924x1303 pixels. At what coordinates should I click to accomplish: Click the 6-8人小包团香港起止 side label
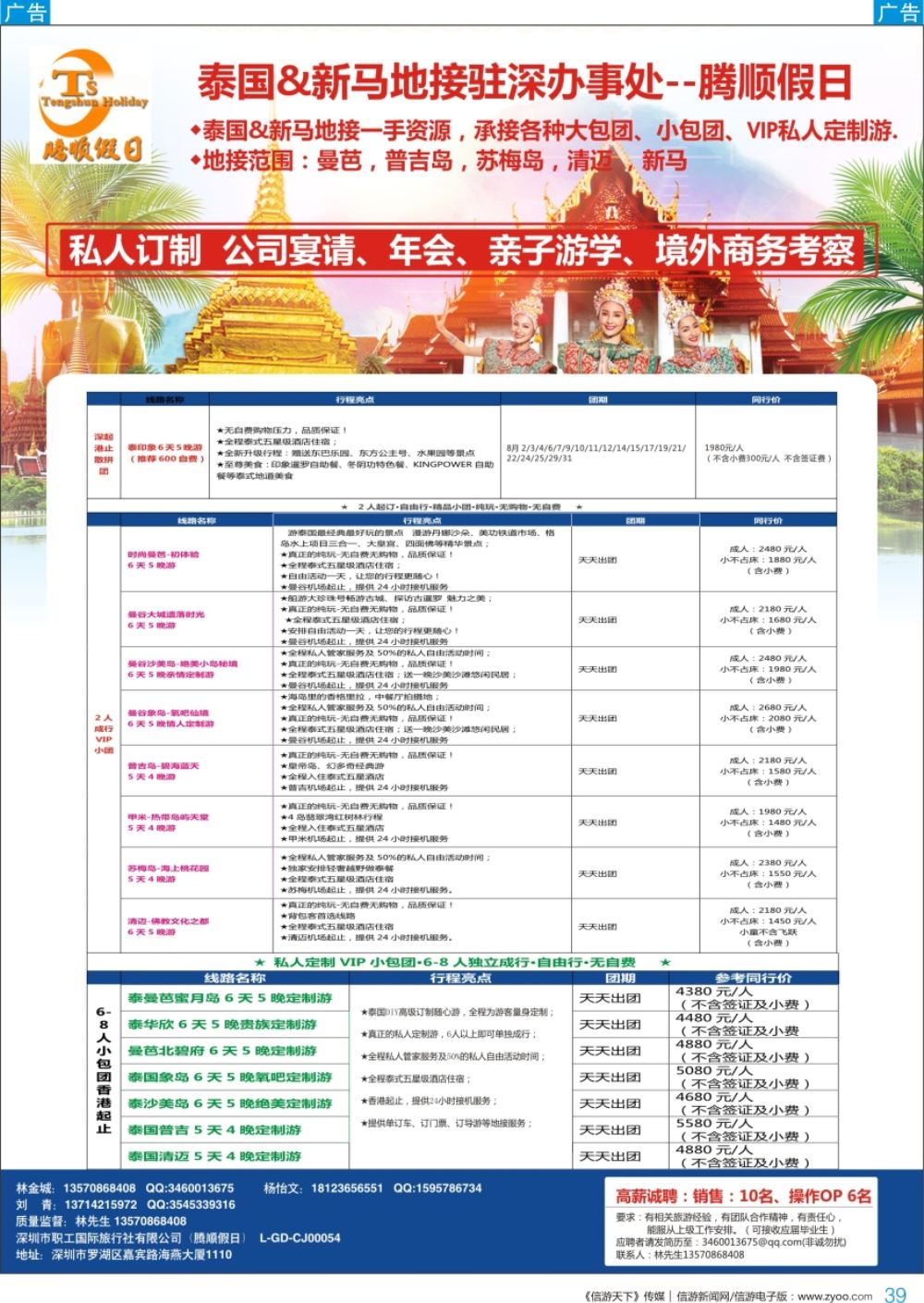(103, 1070)
